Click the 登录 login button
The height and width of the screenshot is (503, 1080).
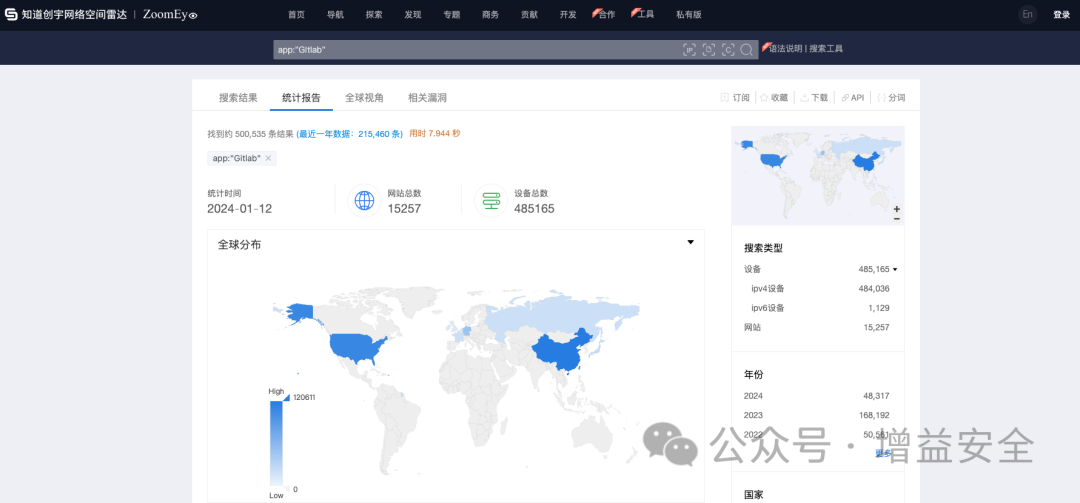tap(1061, 14)
